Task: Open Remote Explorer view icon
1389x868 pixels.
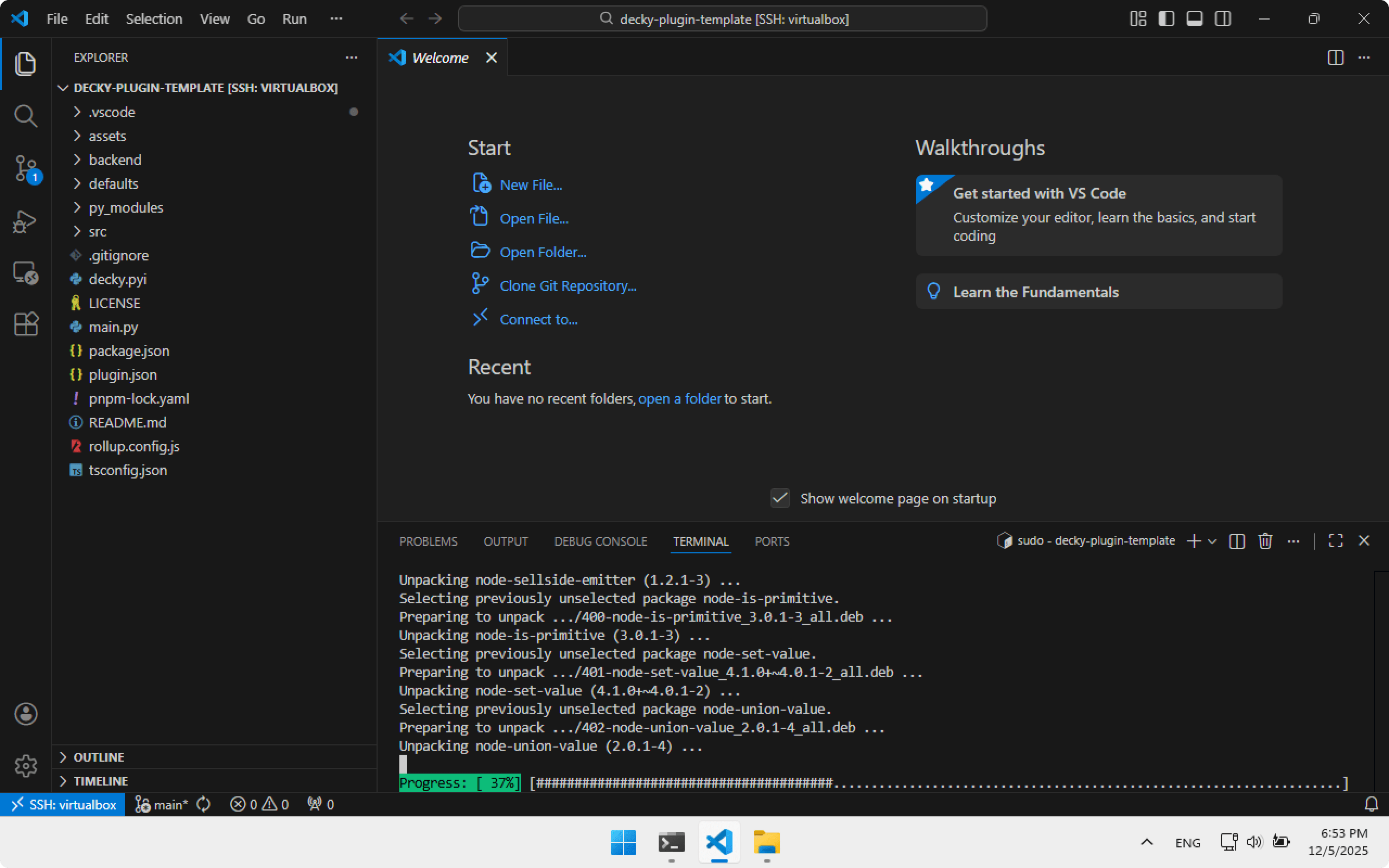Action: pyautogui.click(x=26, y=273)
